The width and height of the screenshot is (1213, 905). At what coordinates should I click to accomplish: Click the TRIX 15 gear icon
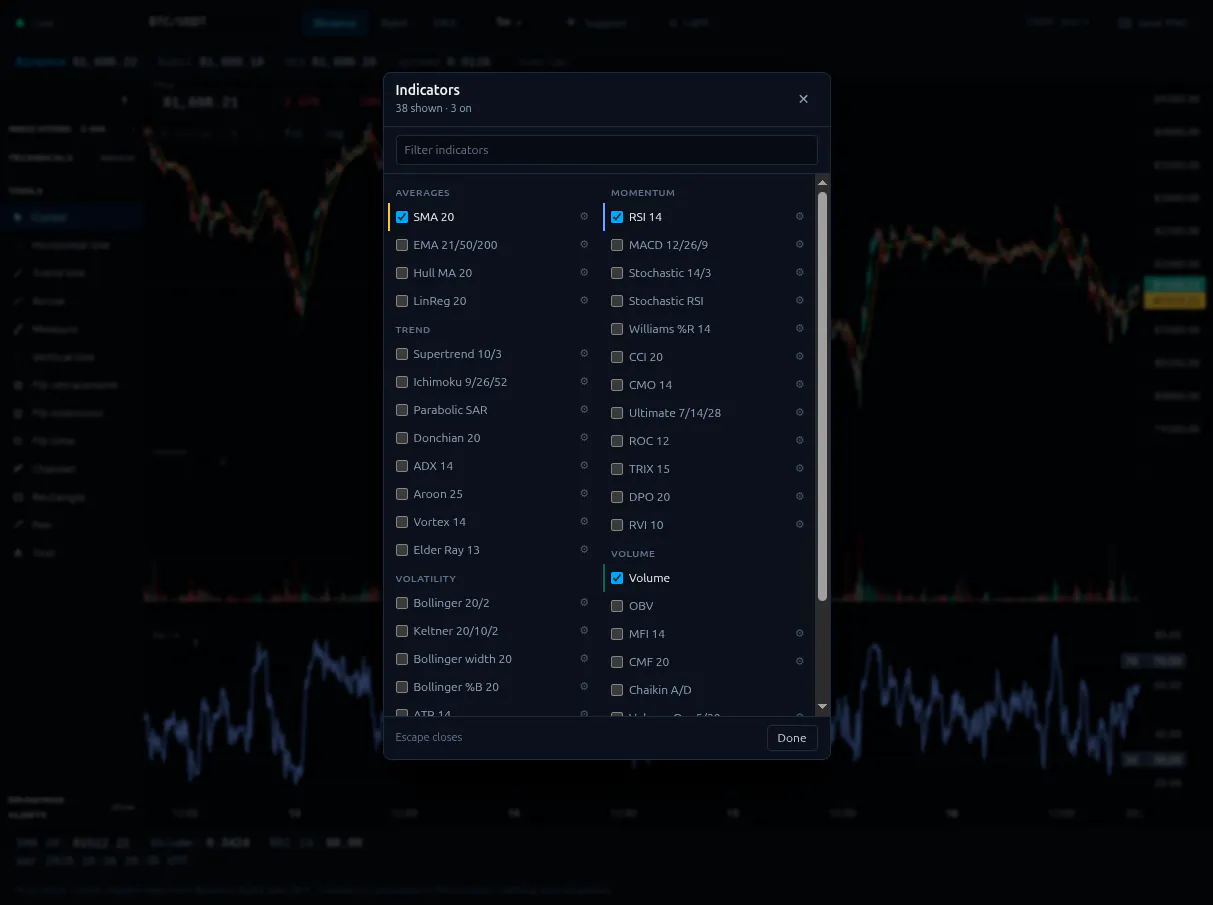pyautogui.click(x=799, y=468)
